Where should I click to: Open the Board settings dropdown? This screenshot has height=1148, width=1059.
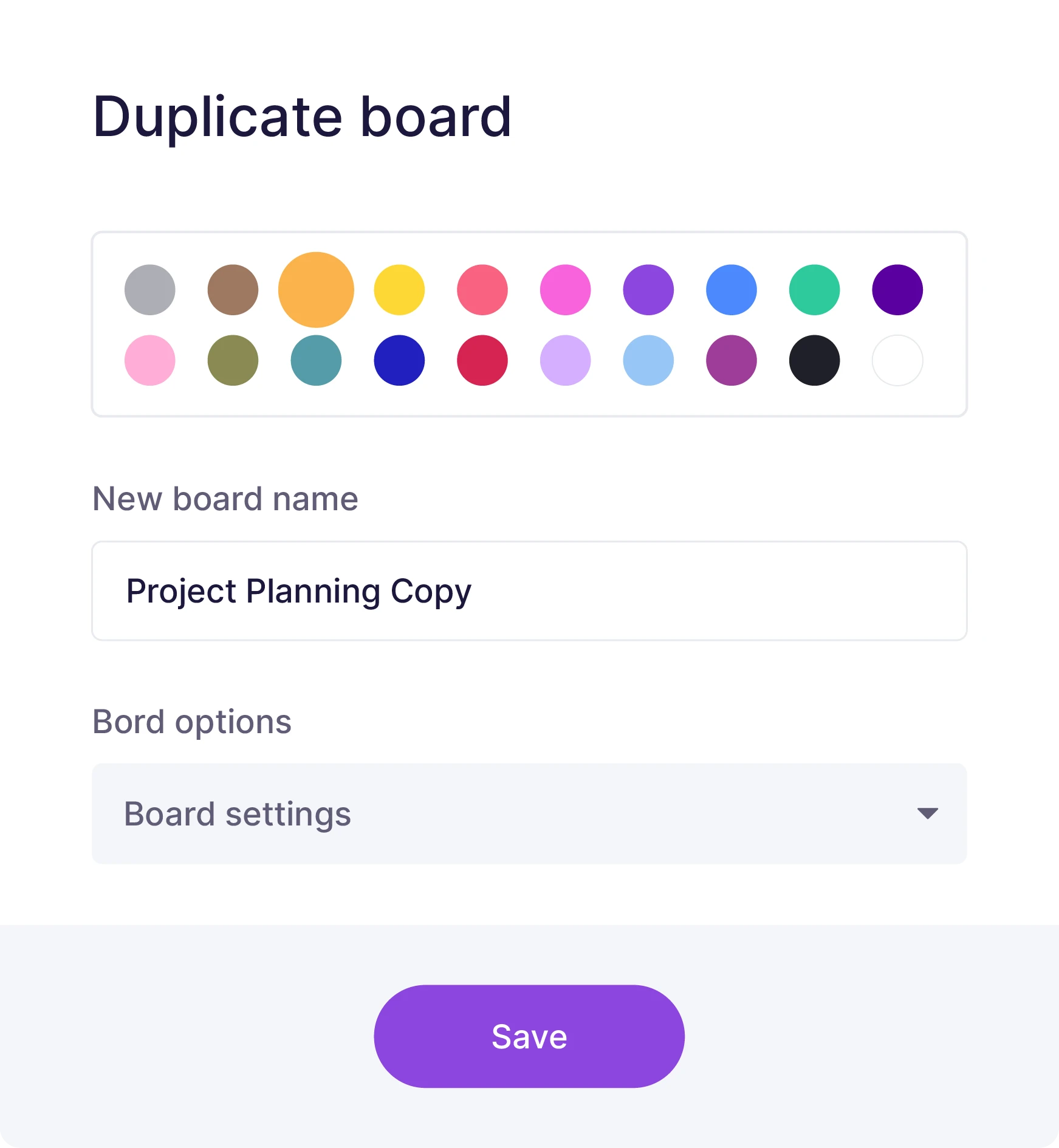(x=529, y=813)
